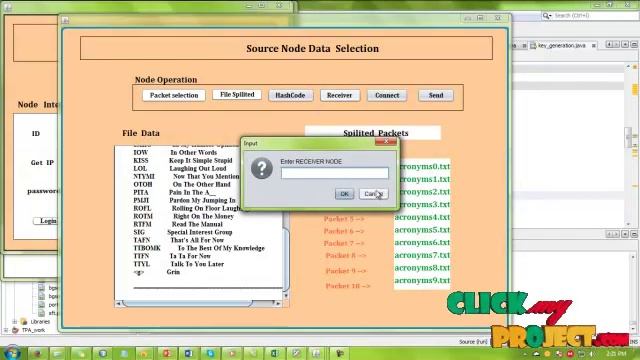Click the Packet 8 --> label
This screenshot has width=640, height=360.
pyautogui.click(x=346, y=256)
